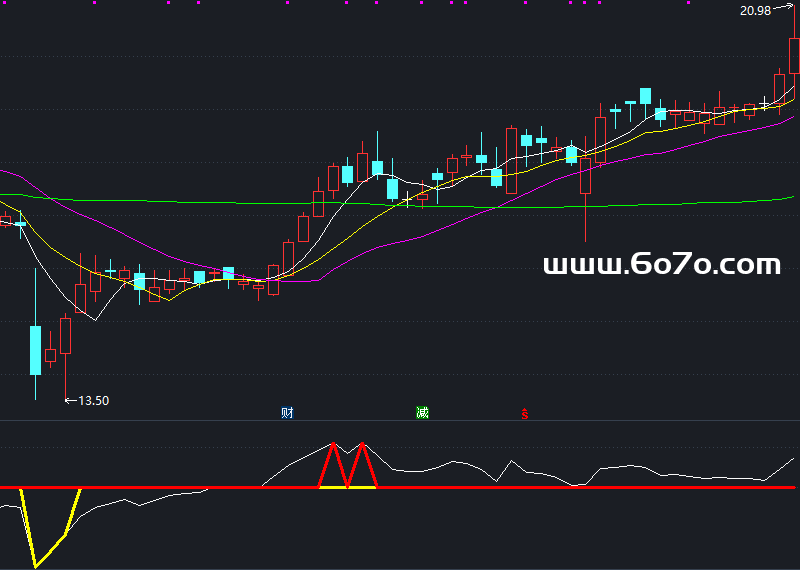Click the red S signal marker
Viewport: 800px width, 570px height.
[x=524, y=414]
